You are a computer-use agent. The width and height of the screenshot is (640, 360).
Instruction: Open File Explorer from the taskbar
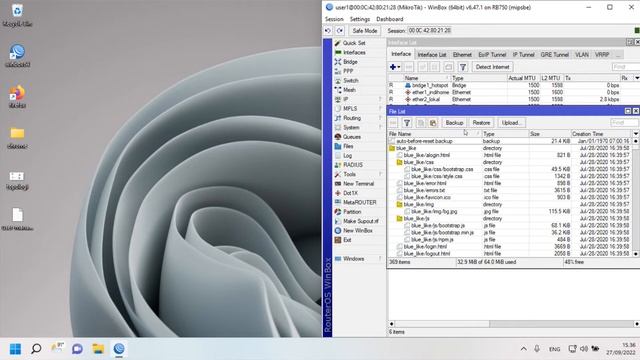pos(98,349)
